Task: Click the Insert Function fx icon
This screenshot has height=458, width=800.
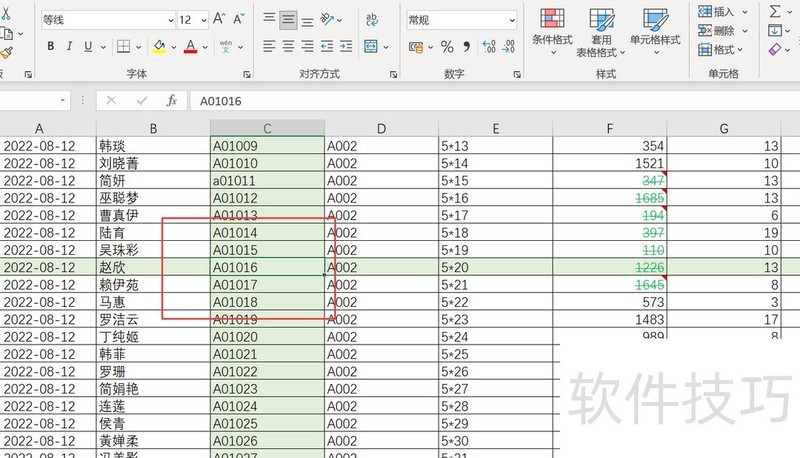Action: click(x=172, y=100)
